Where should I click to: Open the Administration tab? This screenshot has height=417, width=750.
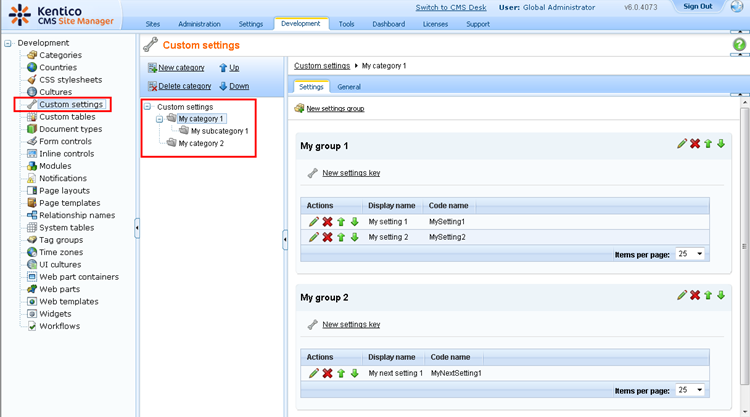199,24
